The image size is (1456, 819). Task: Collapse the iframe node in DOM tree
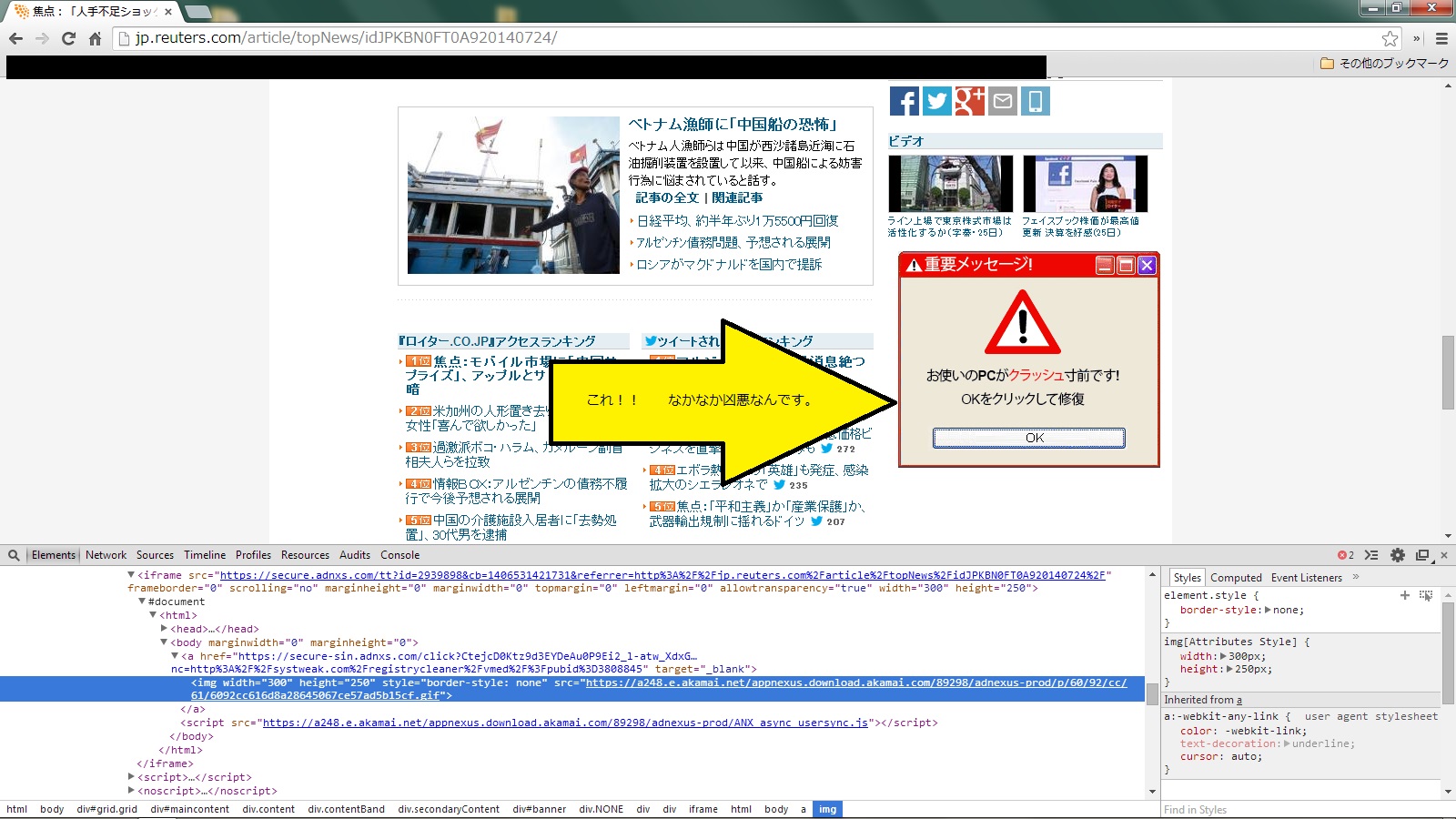[131, 575]
